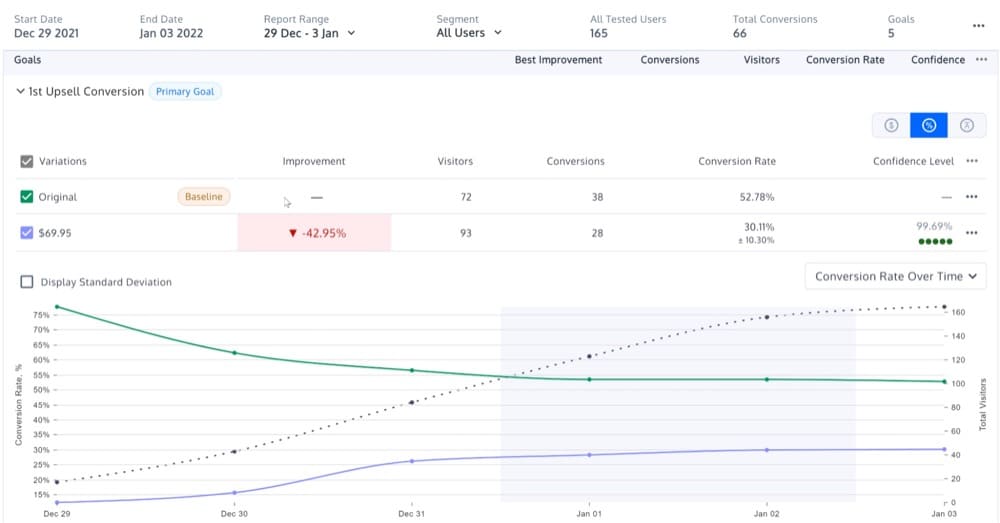Image resolution: width=1000 pixels, height=523 pixels.
Task: Select the percentage view icon
Action: 928,125
